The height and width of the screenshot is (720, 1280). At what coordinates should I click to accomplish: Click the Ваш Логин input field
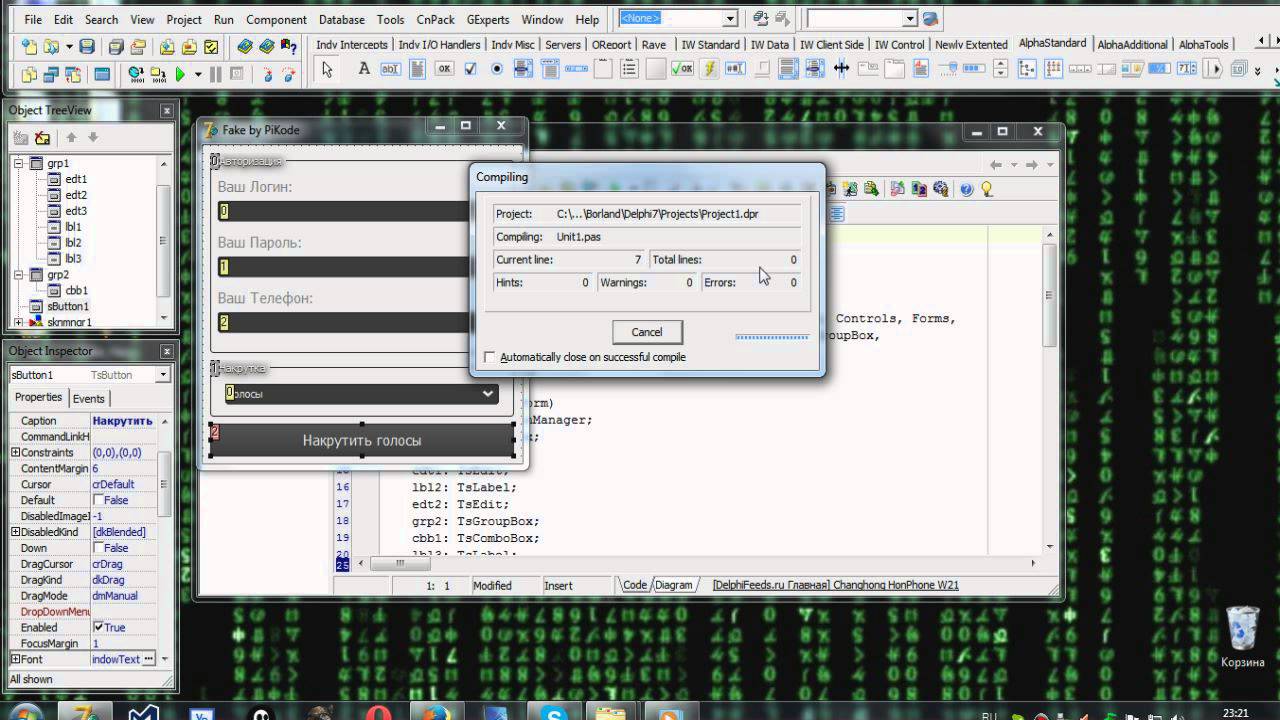point(344,211)
